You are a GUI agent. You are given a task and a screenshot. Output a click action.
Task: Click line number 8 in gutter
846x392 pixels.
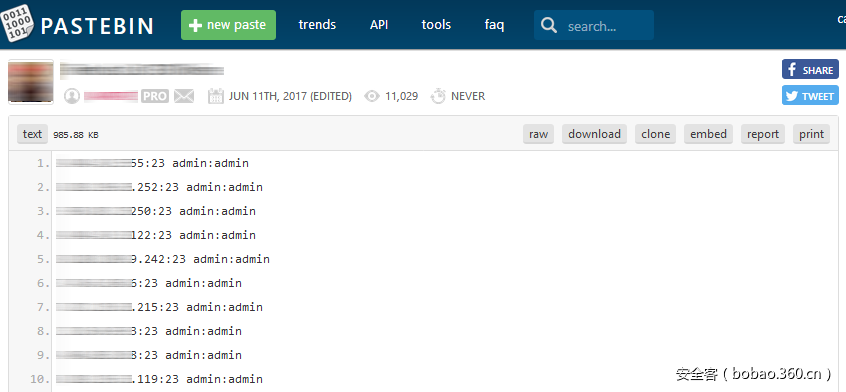point(43,331)
